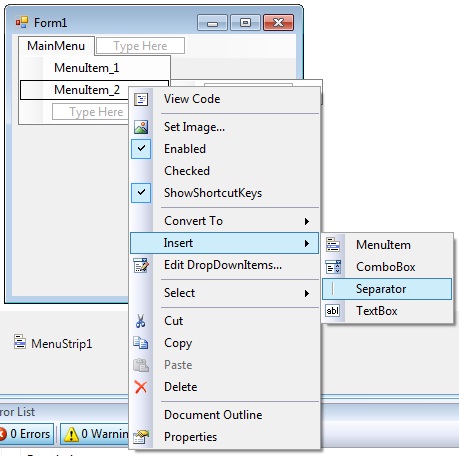The image size is (459, 456).
Task: Click the Set Image picture icon
Action: click(x=141, y=127)
